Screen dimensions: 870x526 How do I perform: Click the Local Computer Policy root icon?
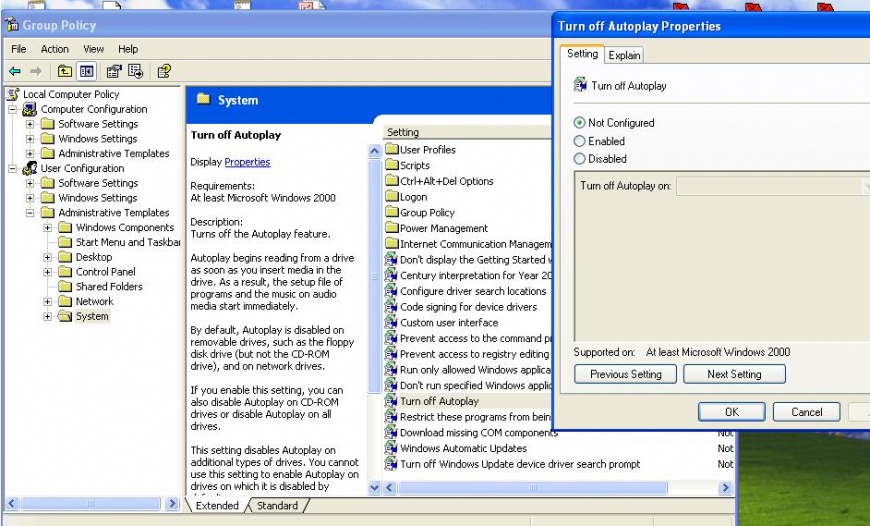click(13, 94)
